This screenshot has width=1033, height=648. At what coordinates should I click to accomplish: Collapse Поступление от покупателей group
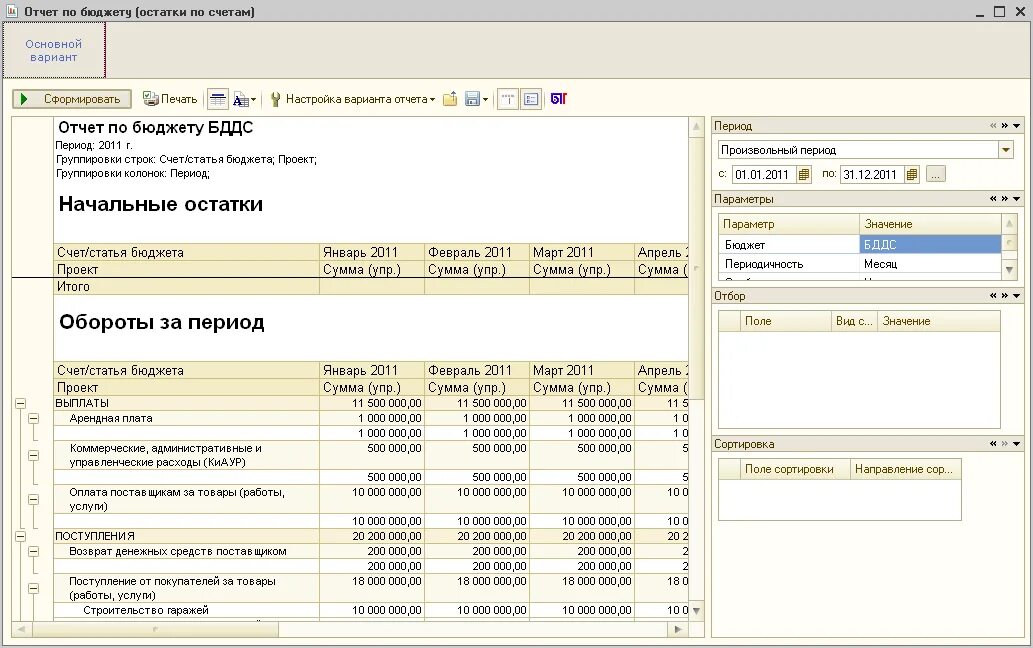pos(34,588)
